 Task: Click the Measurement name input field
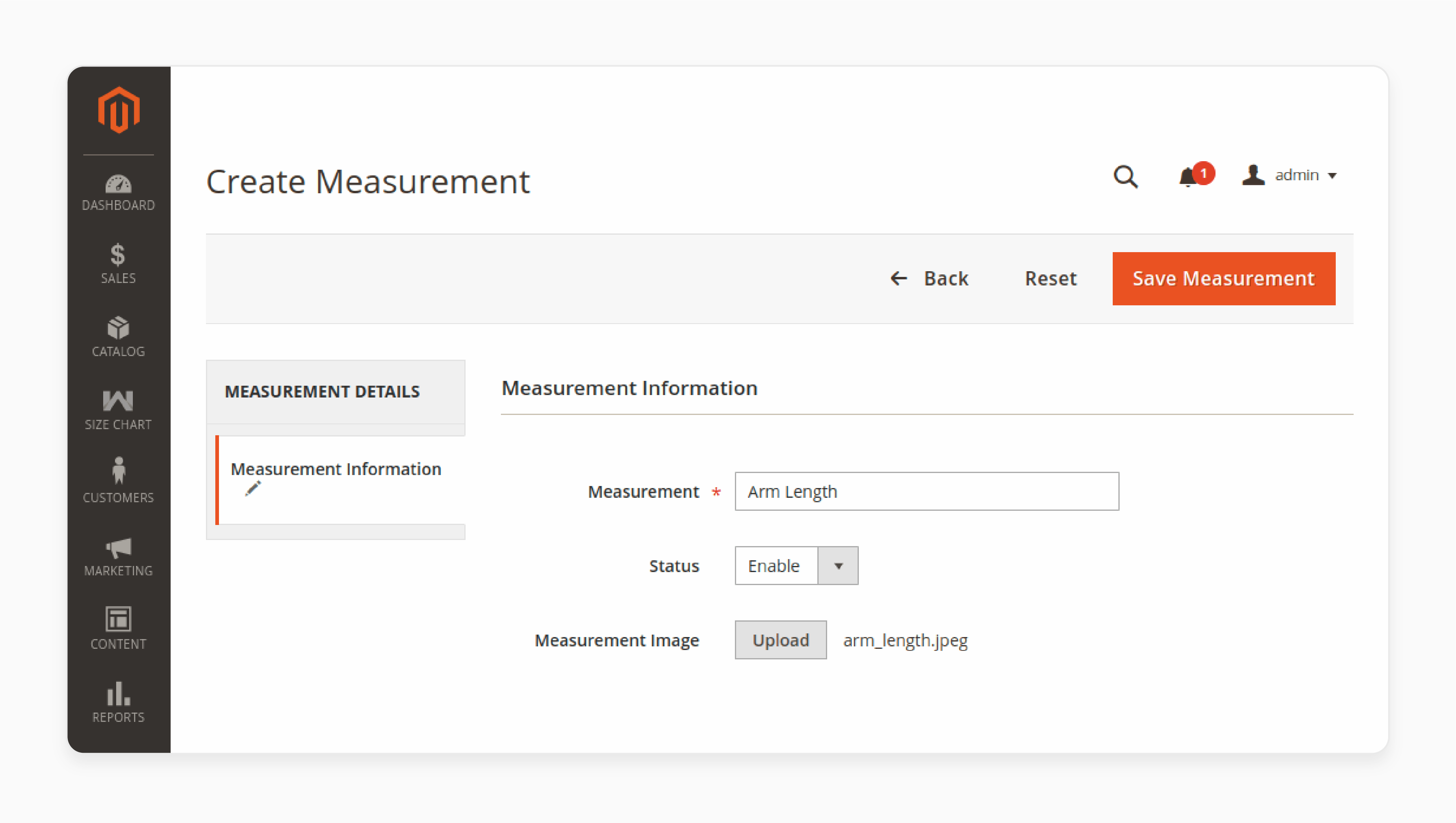click(927, 491)
